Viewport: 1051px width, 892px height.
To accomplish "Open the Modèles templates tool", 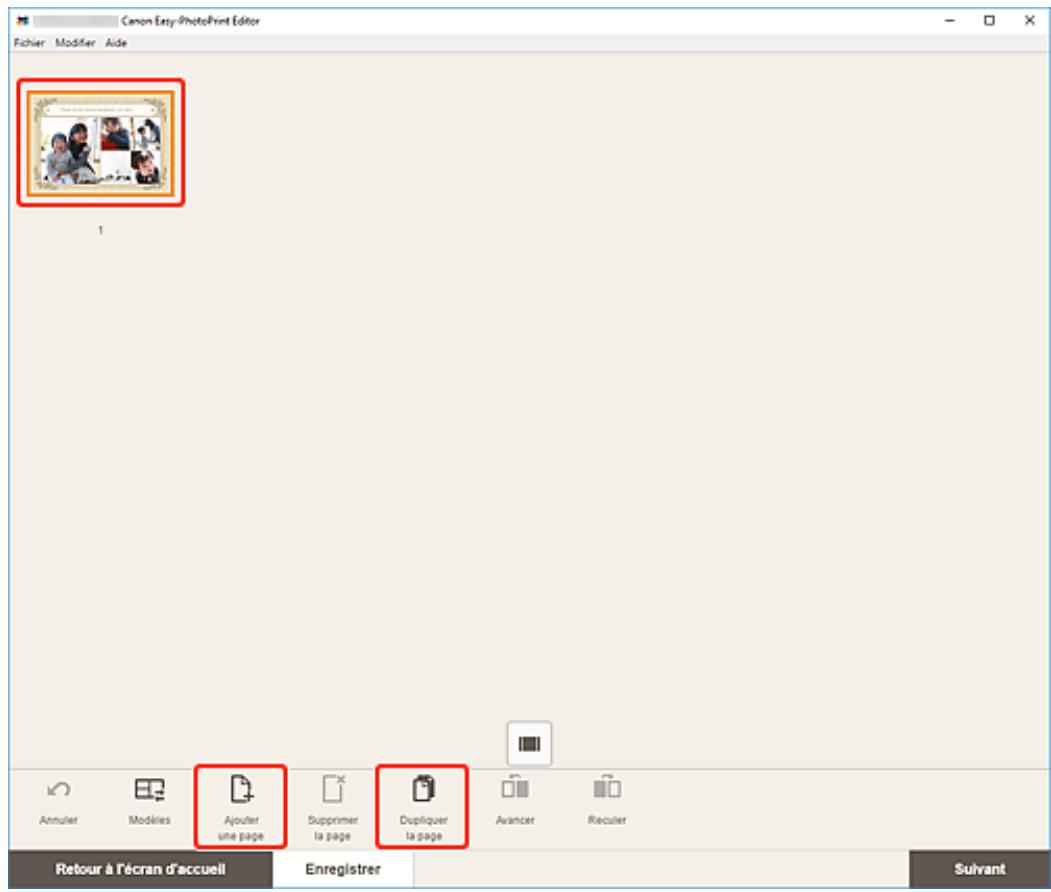I will point(149,802).
